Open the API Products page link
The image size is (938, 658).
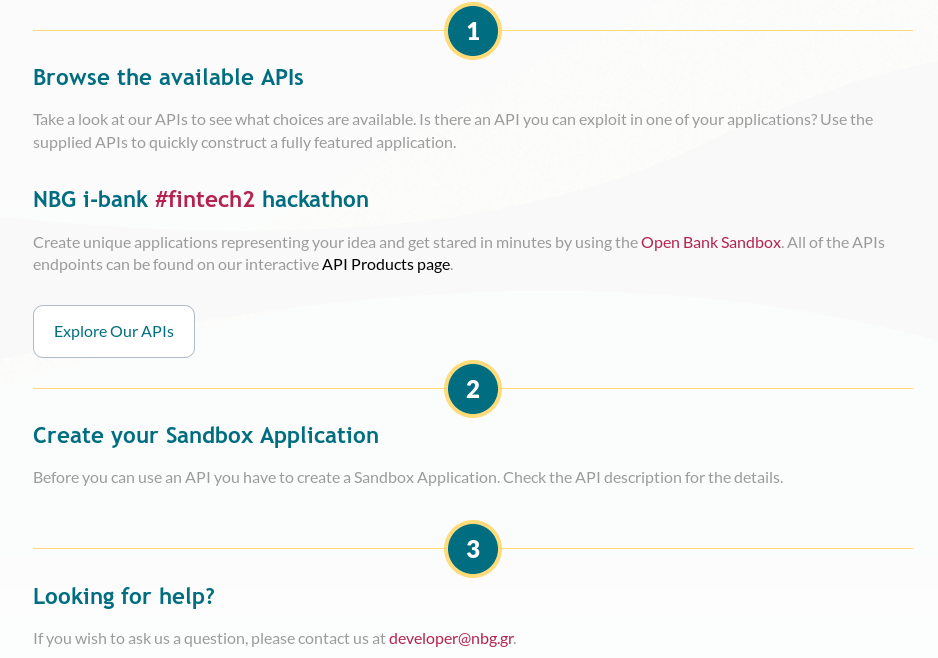click(x=386, y=264)
